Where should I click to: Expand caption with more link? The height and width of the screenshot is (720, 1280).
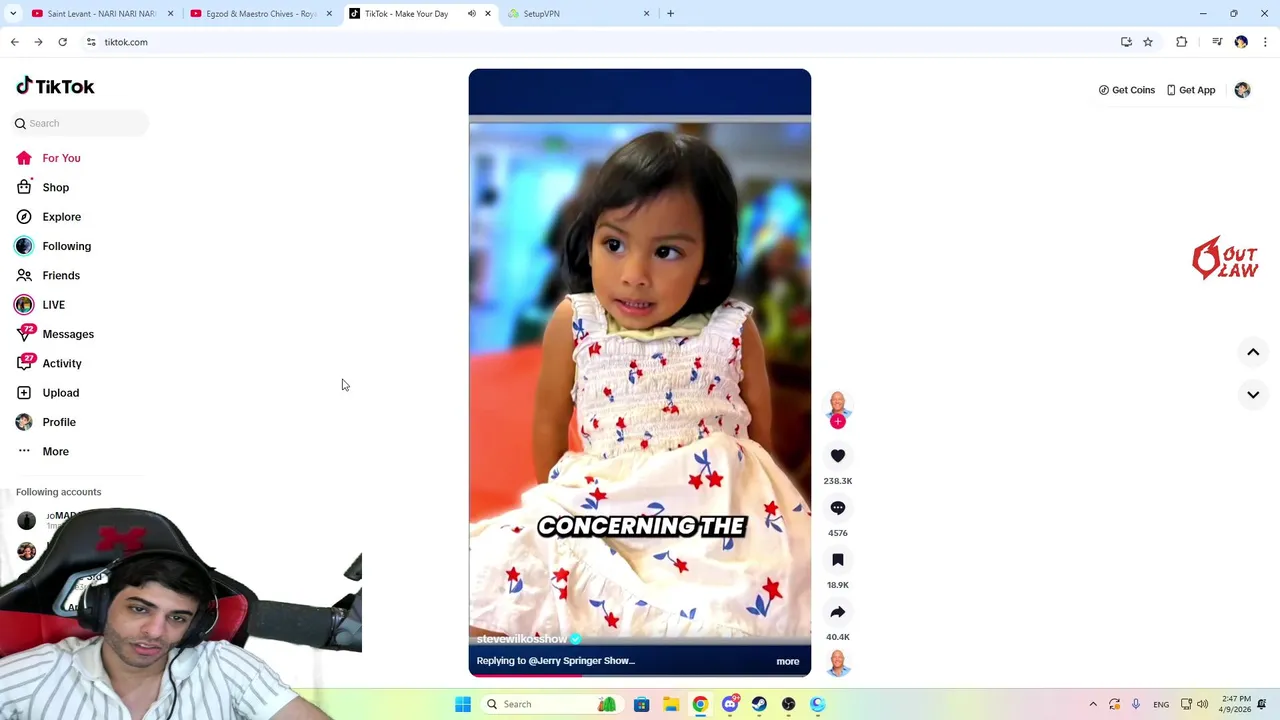788,661
